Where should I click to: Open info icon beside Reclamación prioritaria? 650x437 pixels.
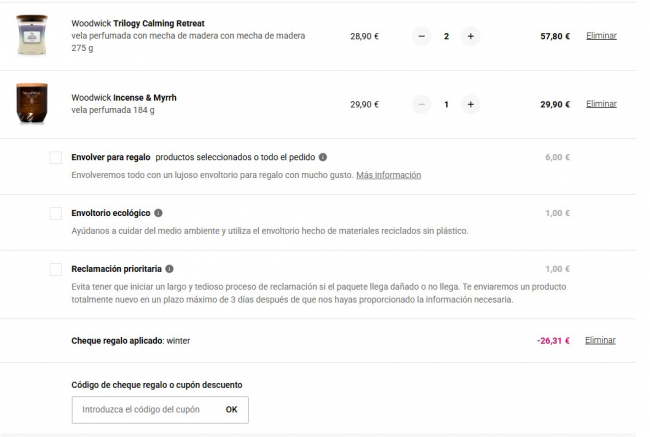pos(170,269)
